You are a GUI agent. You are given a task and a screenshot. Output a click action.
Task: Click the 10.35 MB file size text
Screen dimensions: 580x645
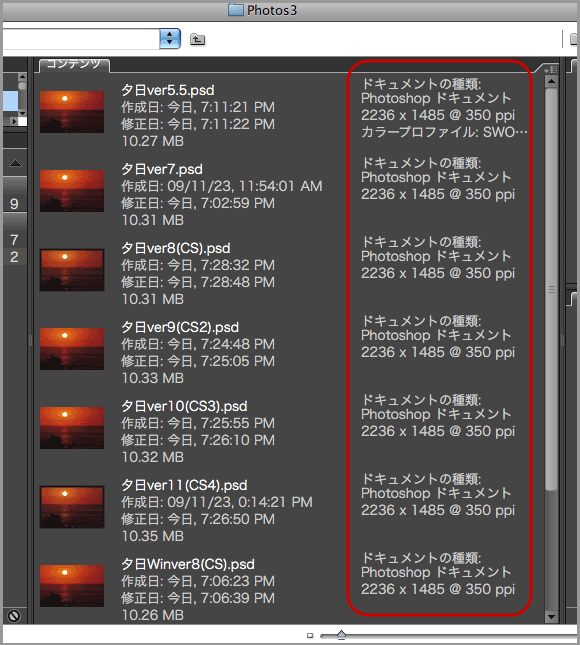coord(153,536)
